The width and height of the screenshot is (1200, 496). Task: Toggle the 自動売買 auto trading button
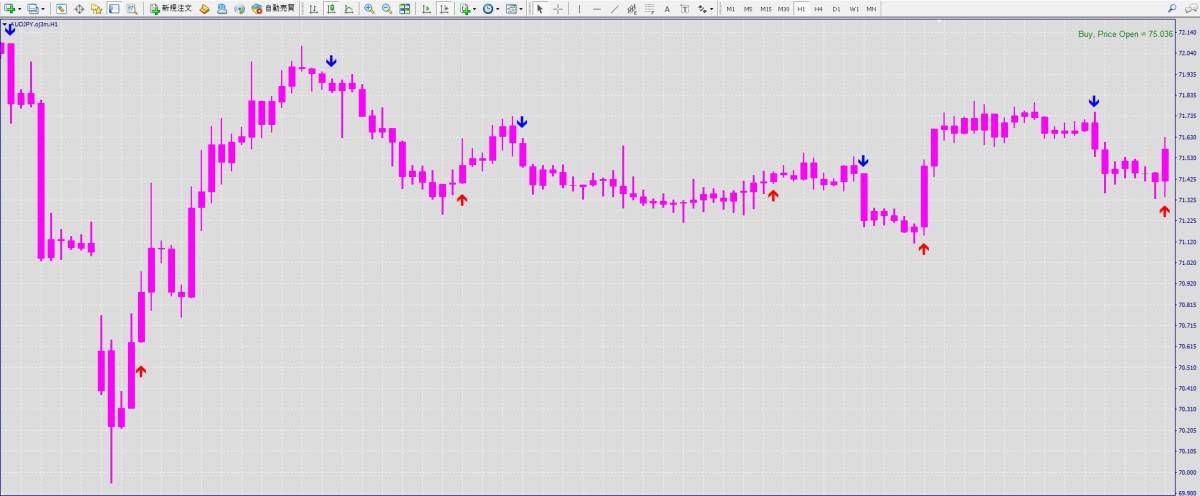272,9
